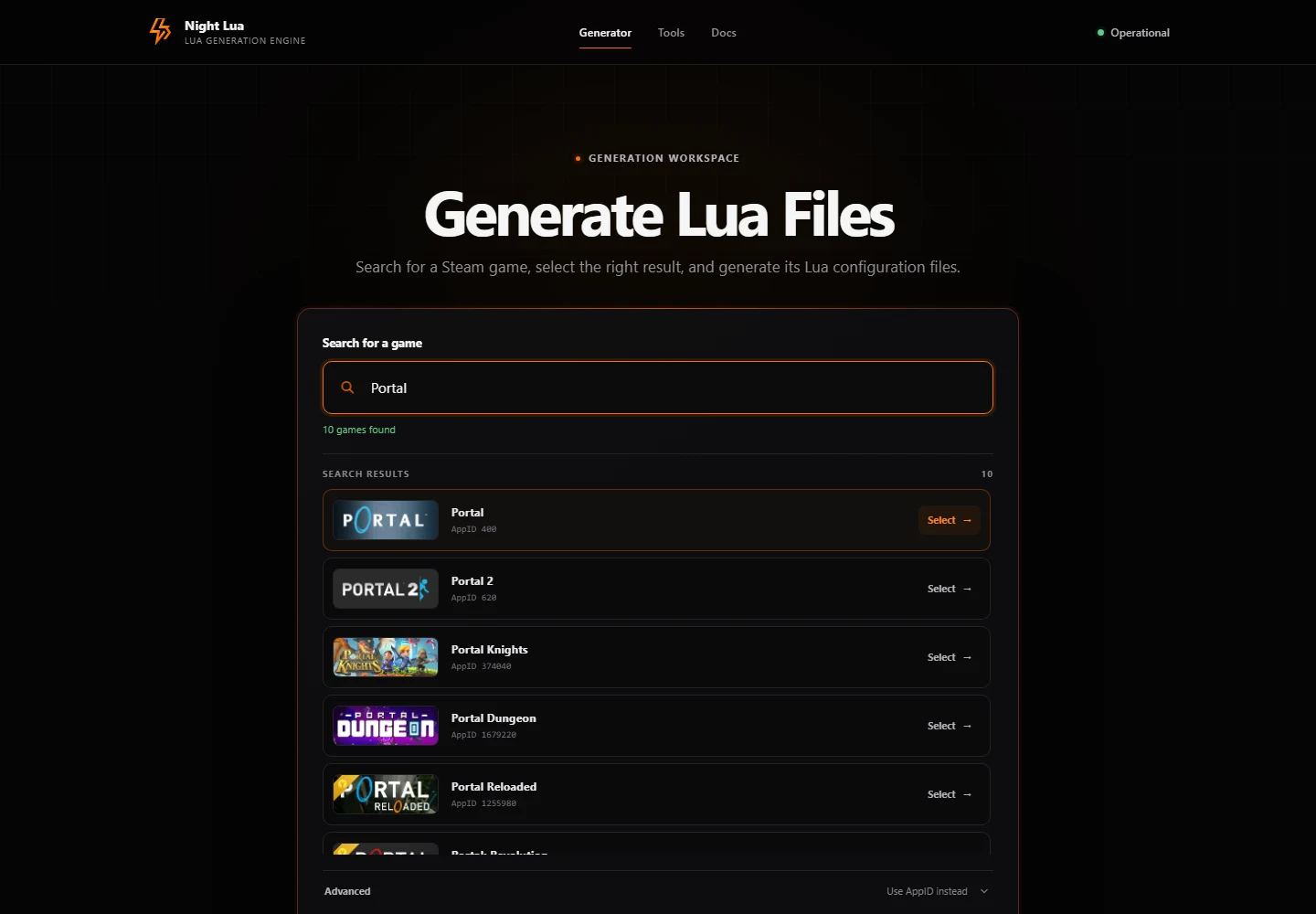This screenshot has height=914, width=1316.
Task: Expand the Use AppID instead chevron
Action: [x=984, y=891]
